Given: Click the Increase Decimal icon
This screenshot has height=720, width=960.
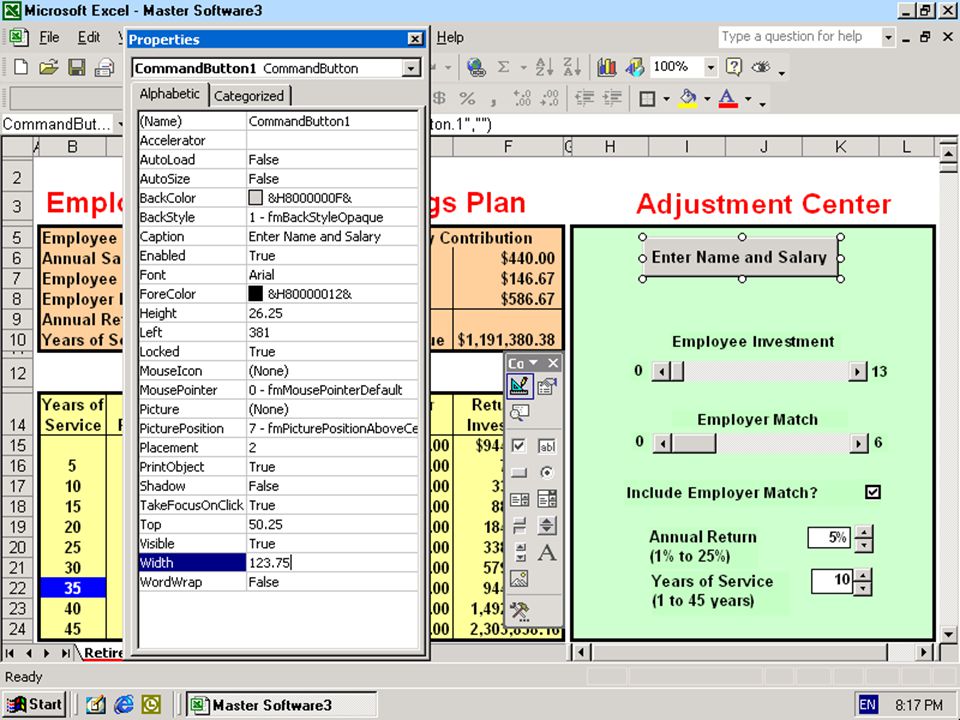Looking at the screenshot, I should click(522, 98).
